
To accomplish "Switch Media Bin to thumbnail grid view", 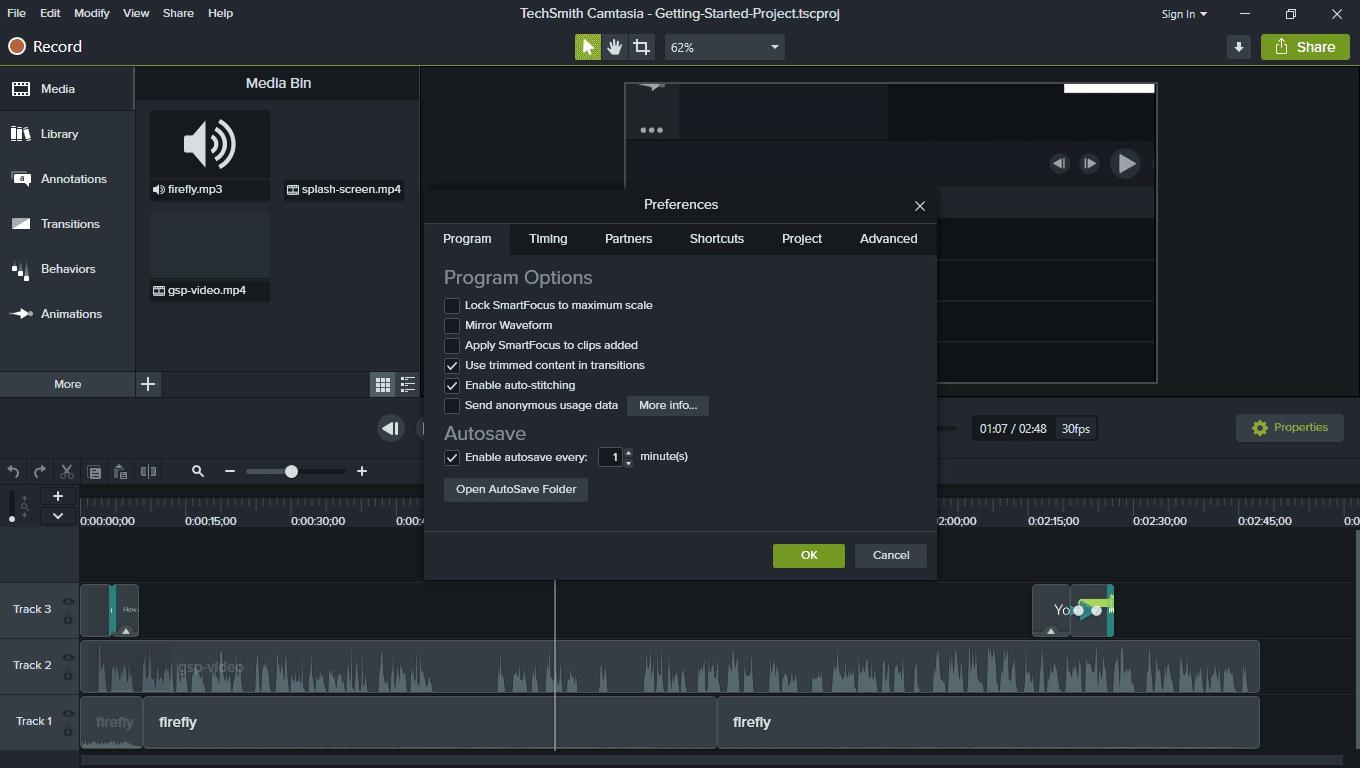I will coord(382,384).
